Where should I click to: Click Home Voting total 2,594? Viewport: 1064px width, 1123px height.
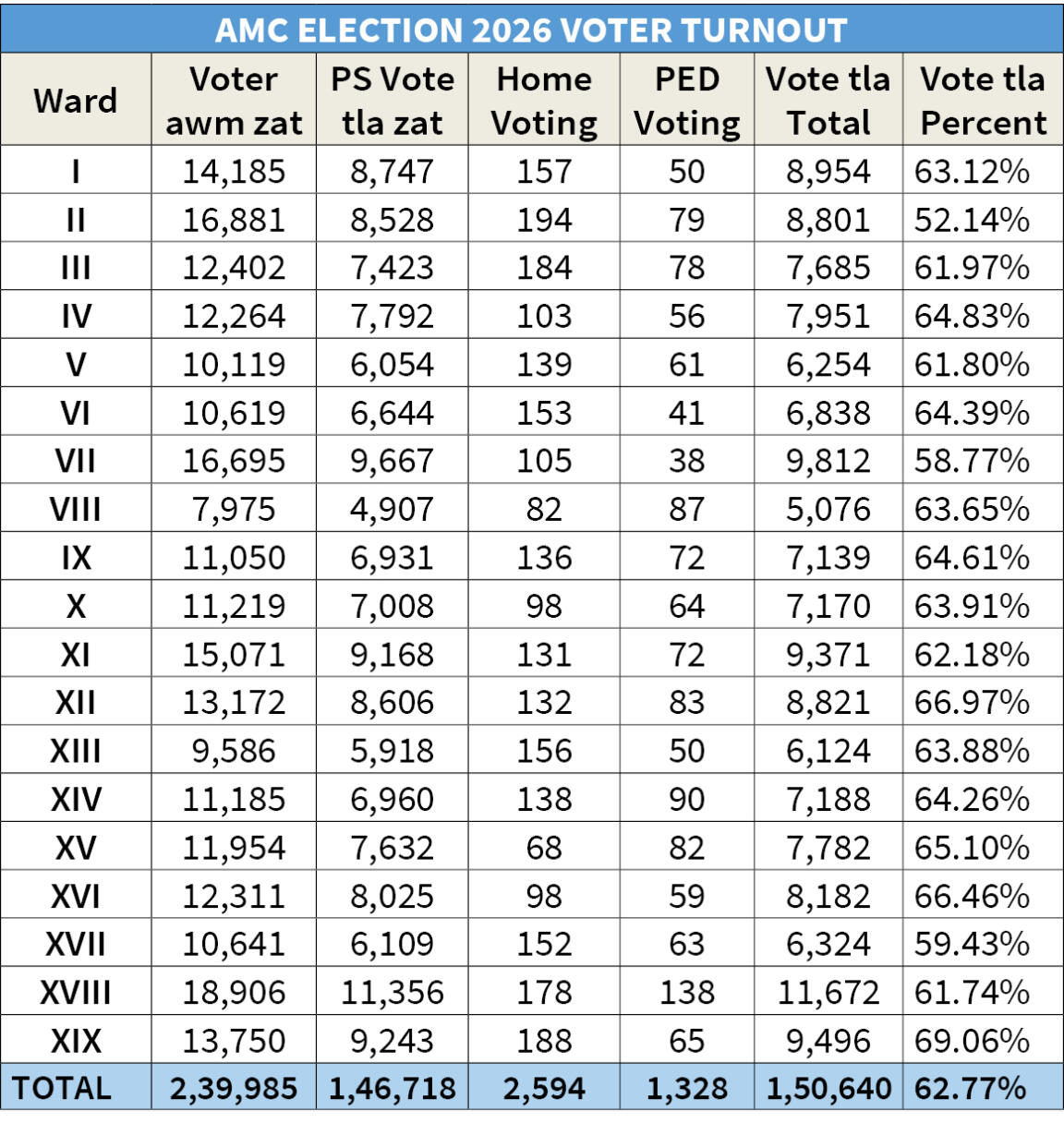544,1088
